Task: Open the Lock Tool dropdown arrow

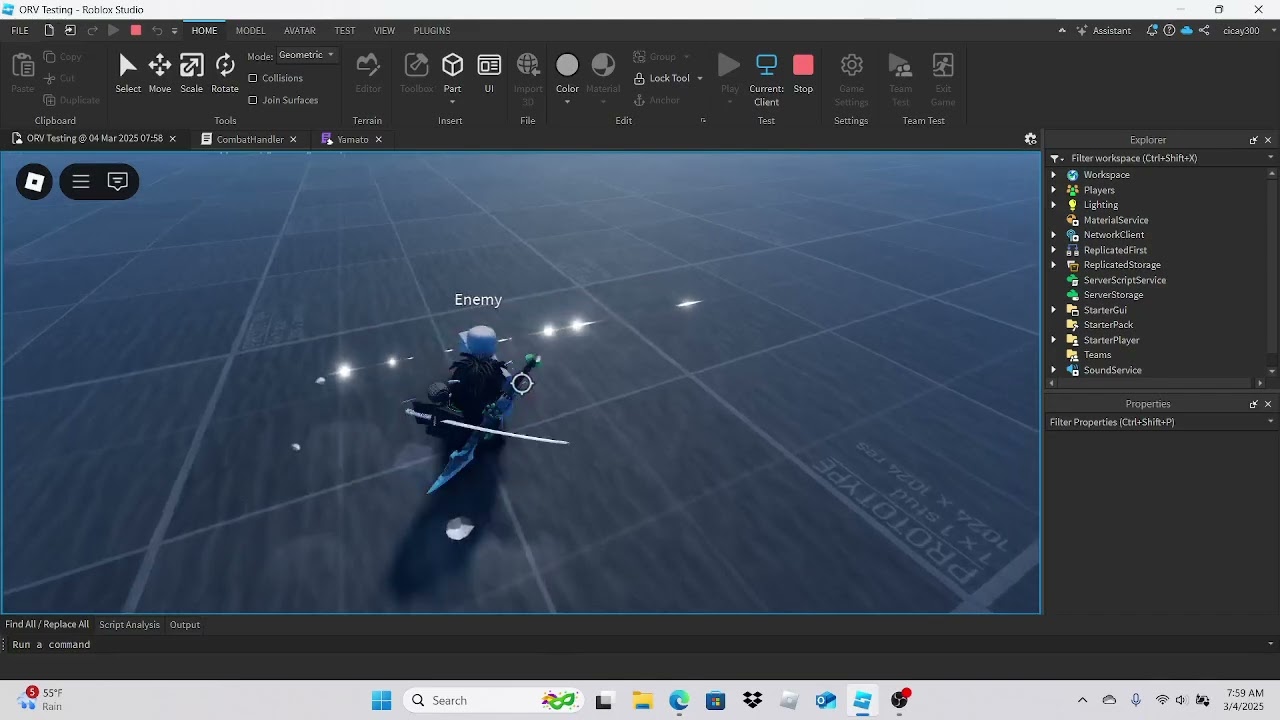Action: click(700, 78)
